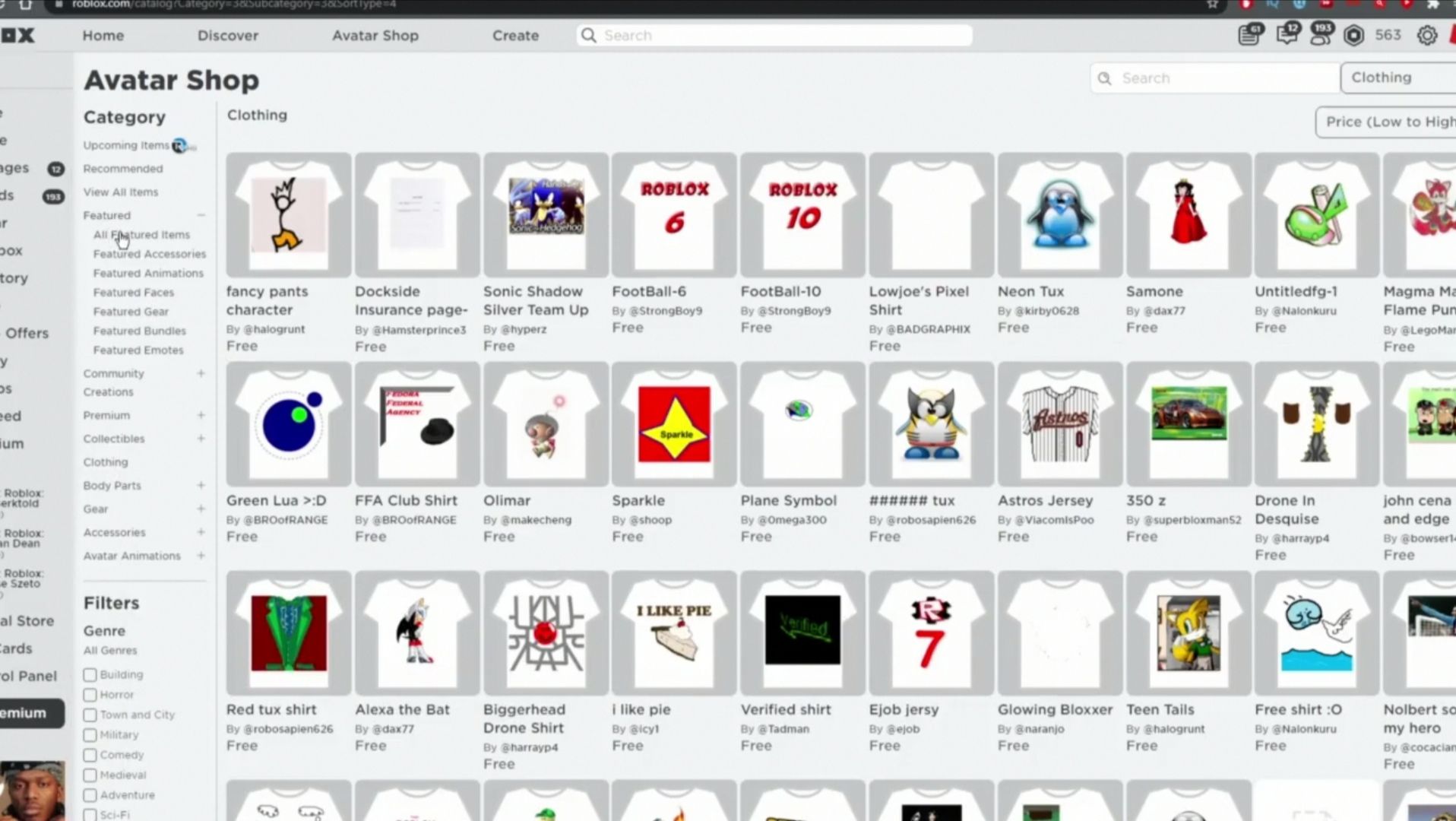Open the settings gear icon
Screen dimensions: 1456x821
[x=1426, y=35]
